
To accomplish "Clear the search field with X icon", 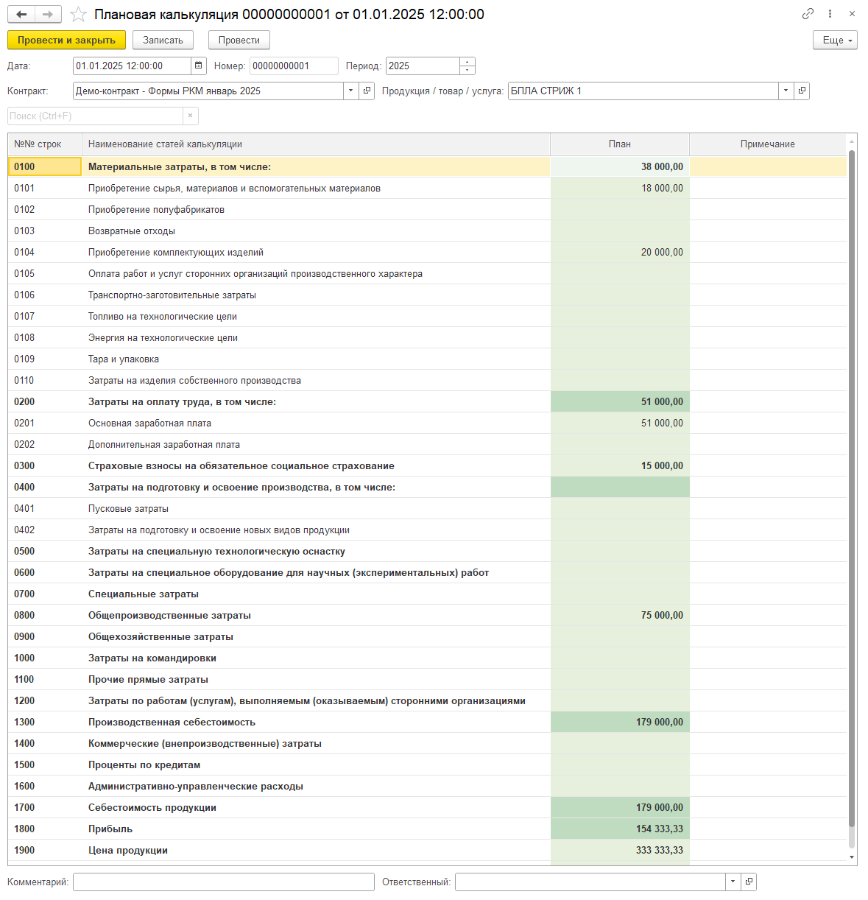I will (x=191, y=116).
